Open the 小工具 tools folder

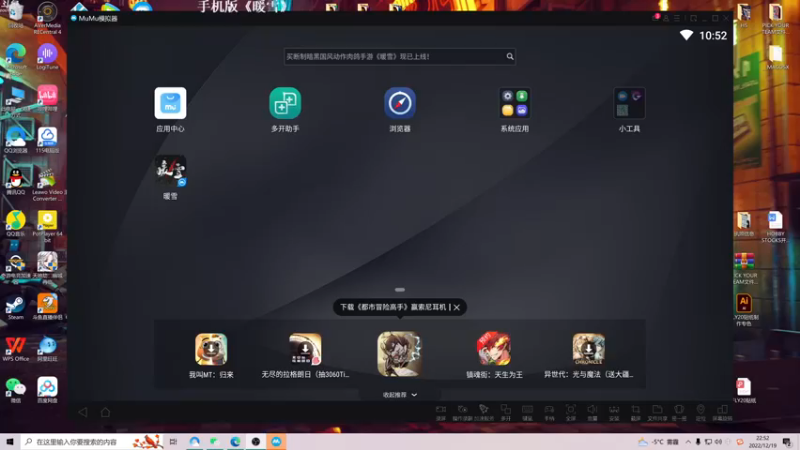click(x=629, y=104)
